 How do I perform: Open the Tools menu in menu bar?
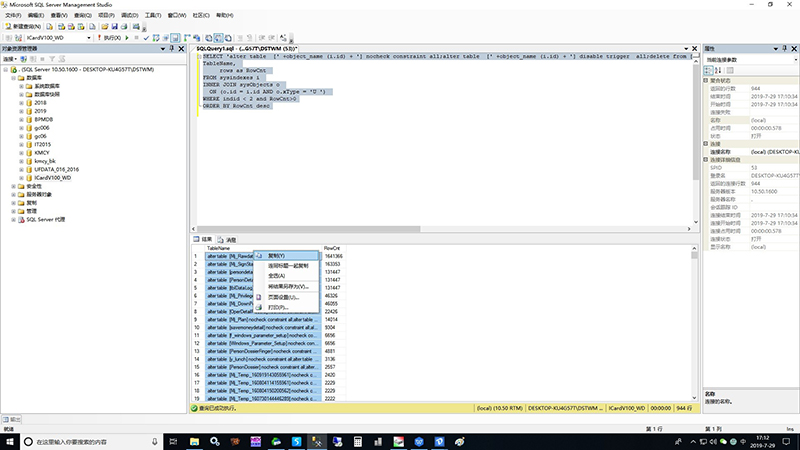click(153, 15)
